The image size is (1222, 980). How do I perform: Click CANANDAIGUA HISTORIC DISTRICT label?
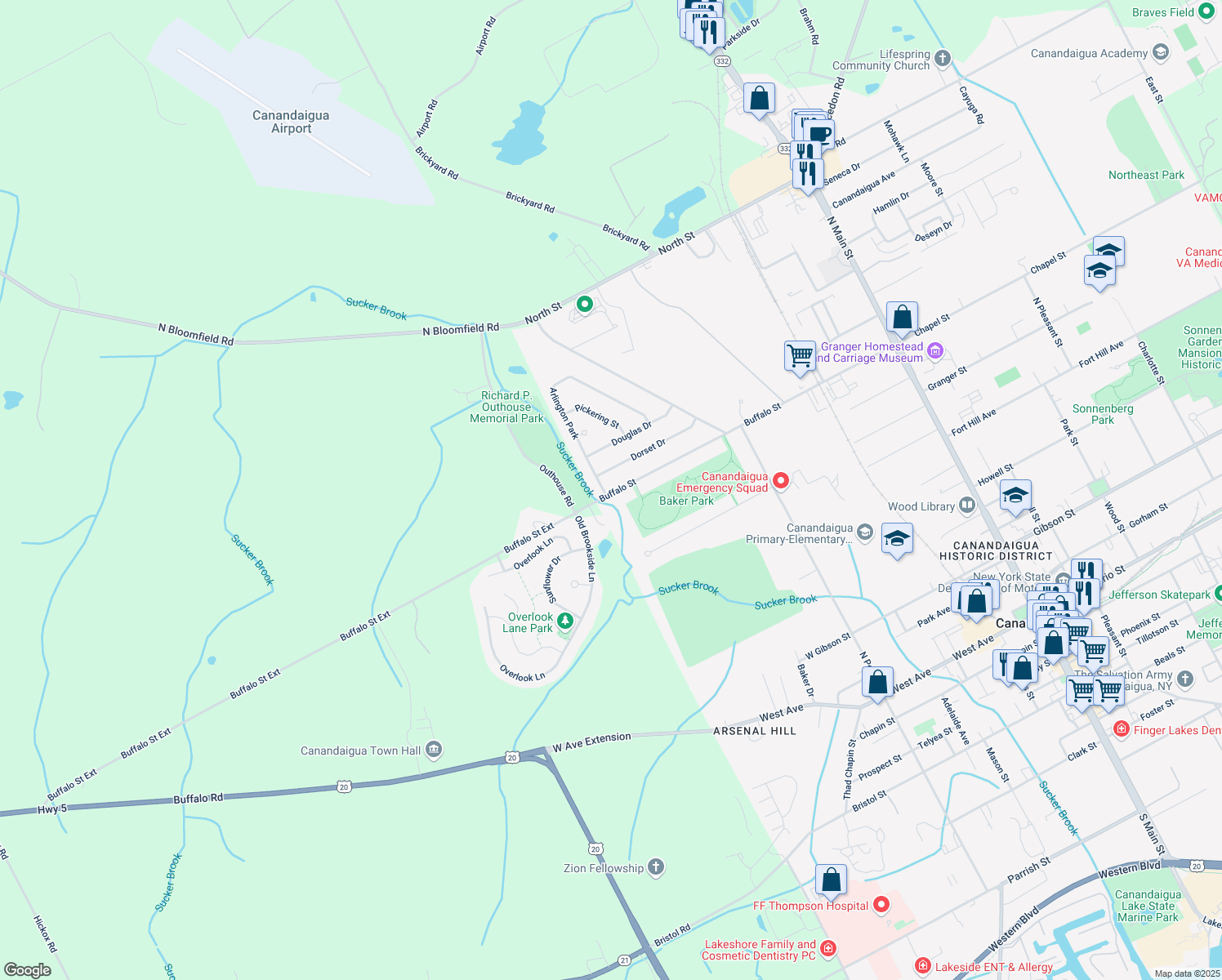(x=996, y=550)
